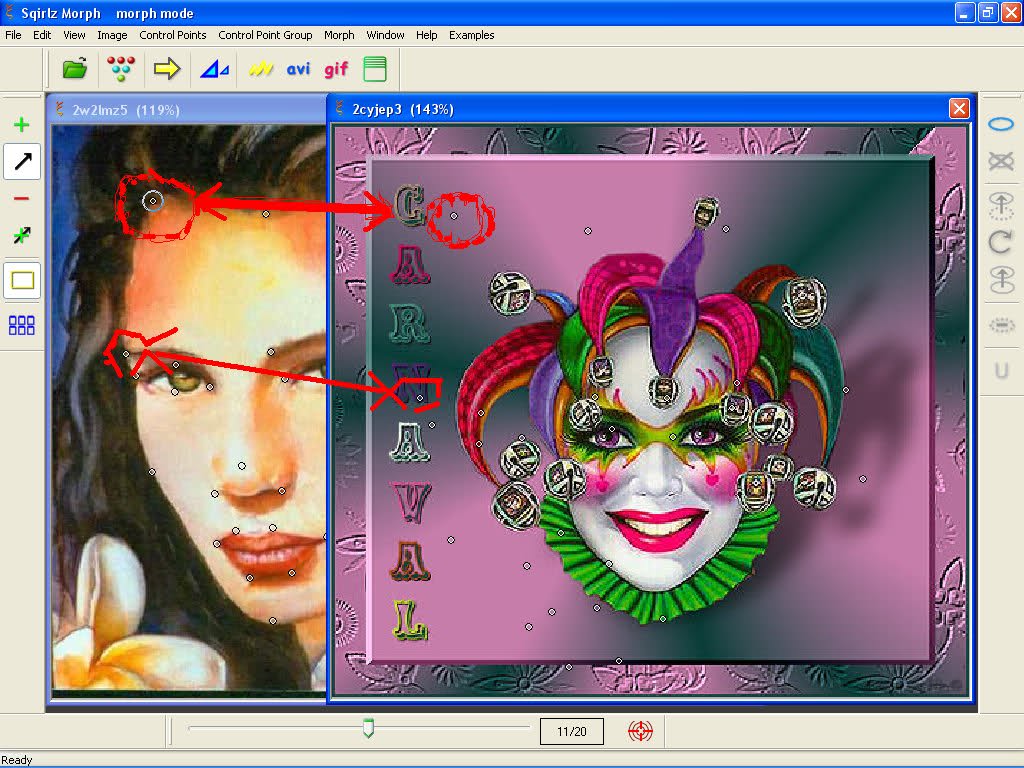Open the View menu
The image size is (1024, 768).
click(x=74, y=35)
